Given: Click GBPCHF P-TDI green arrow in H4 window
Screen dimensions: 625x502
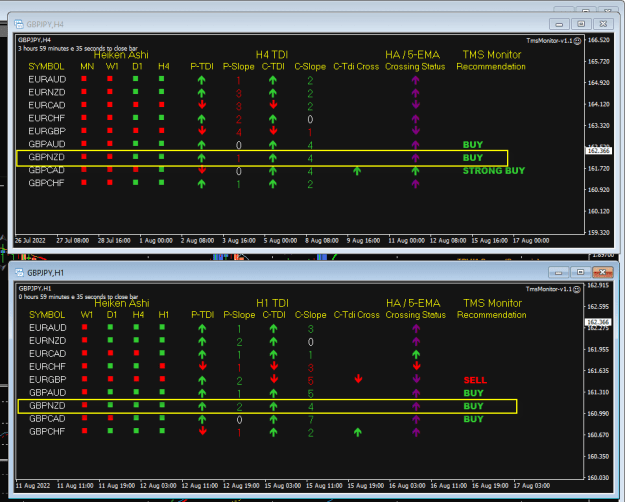Looking at the screenshot, I should point(202,184).
